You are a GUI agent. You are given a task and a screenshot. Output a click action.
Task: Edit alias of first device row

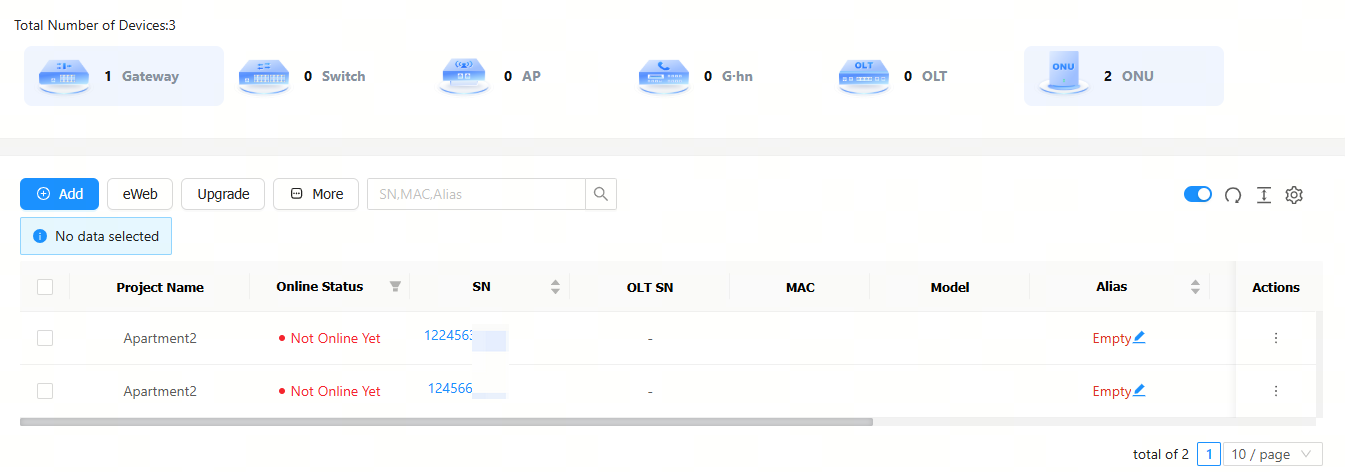click(x=1139, y=338)
